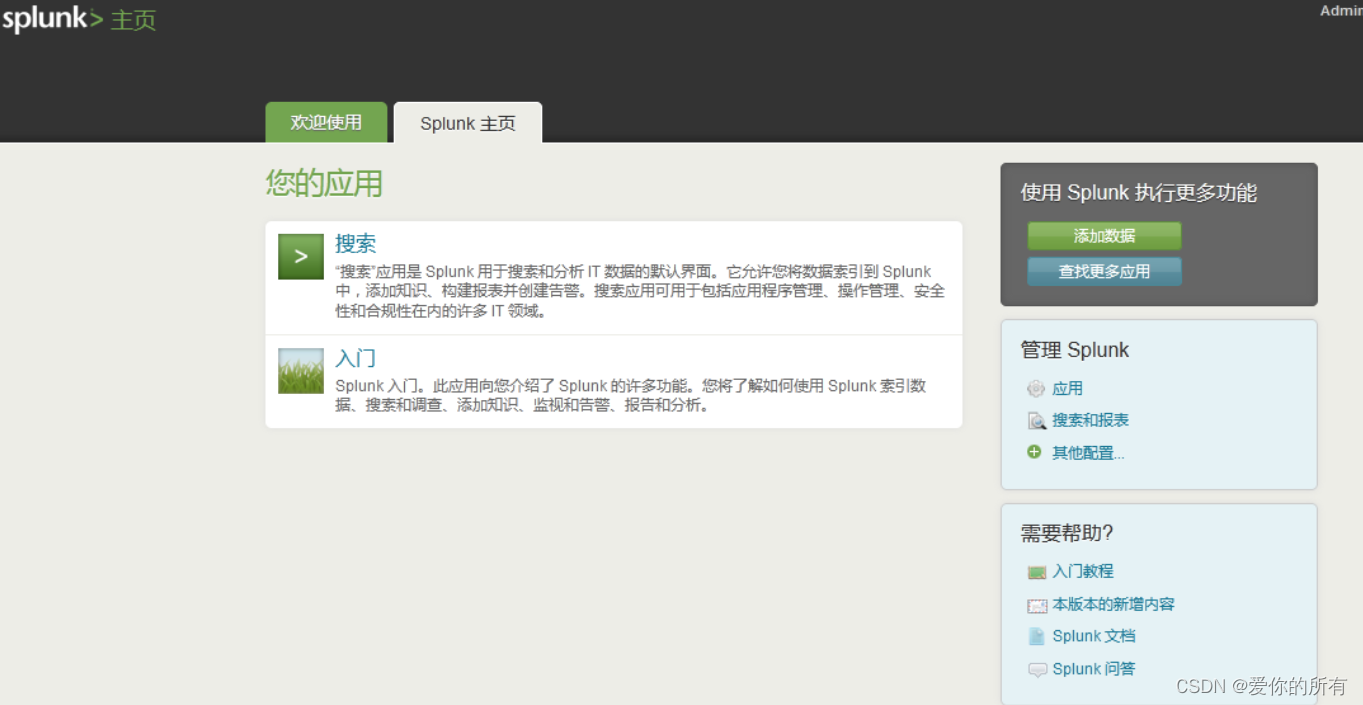Image resolution: width=1363 pixels, height=705 pixels.
Task: Expand 其他配置 options
Action: [x=1088, y=452]
